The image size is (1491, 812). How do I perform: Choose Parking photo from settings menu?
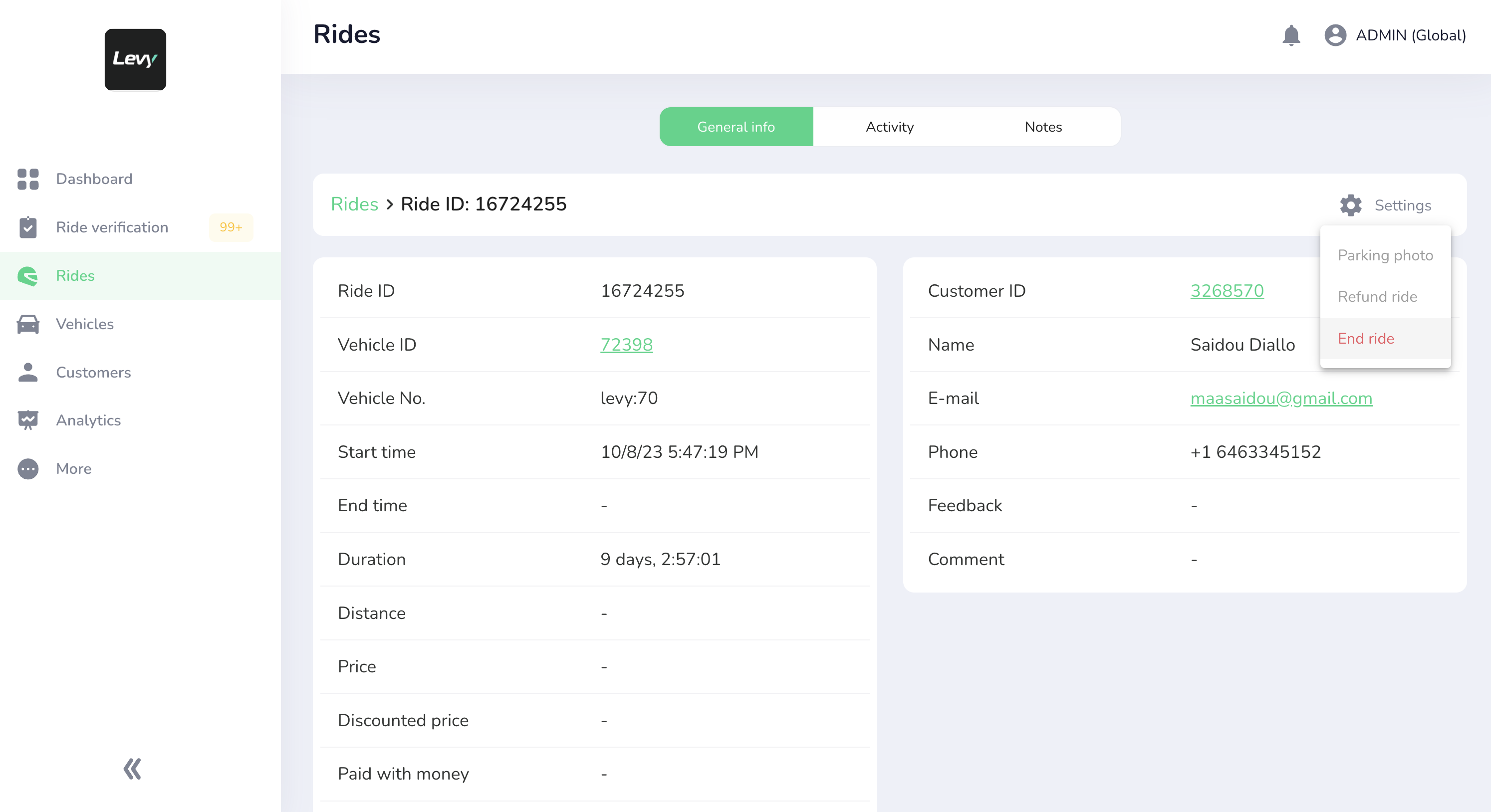[1385, 255]
